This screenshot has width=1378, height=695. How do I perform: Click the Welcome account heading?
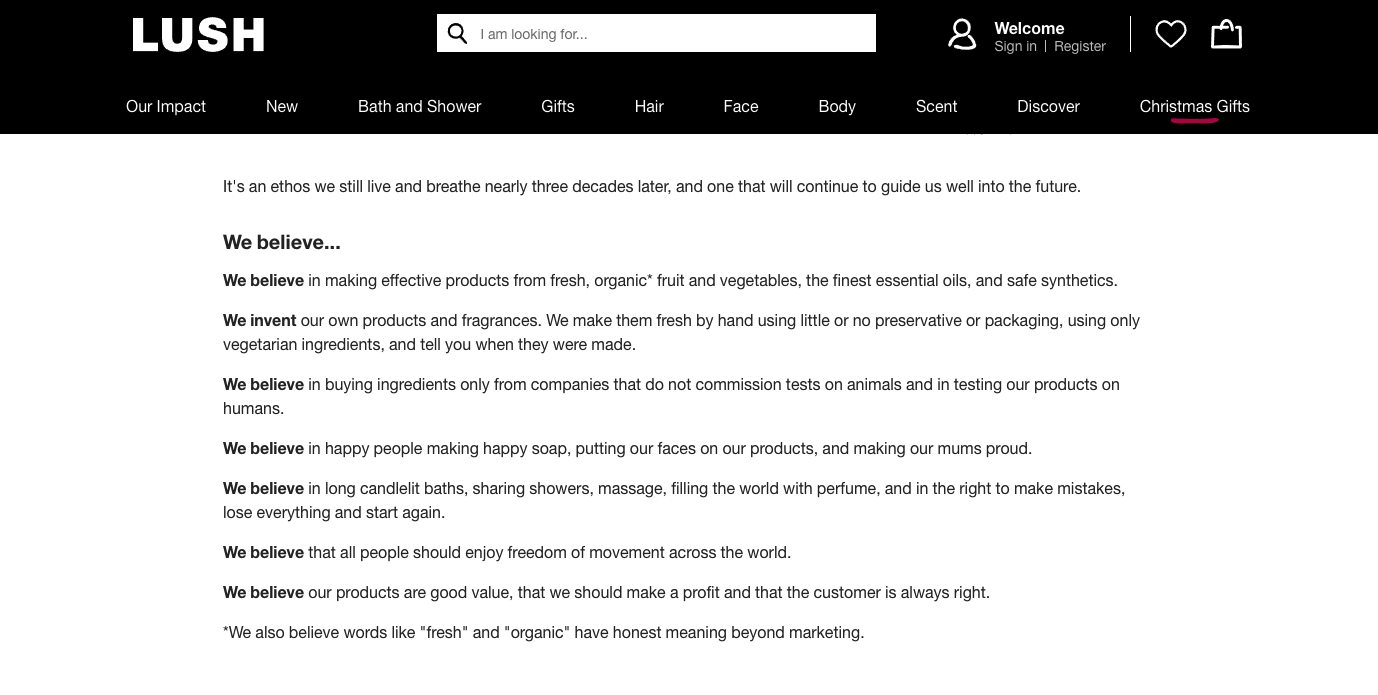coord(1029,28)
